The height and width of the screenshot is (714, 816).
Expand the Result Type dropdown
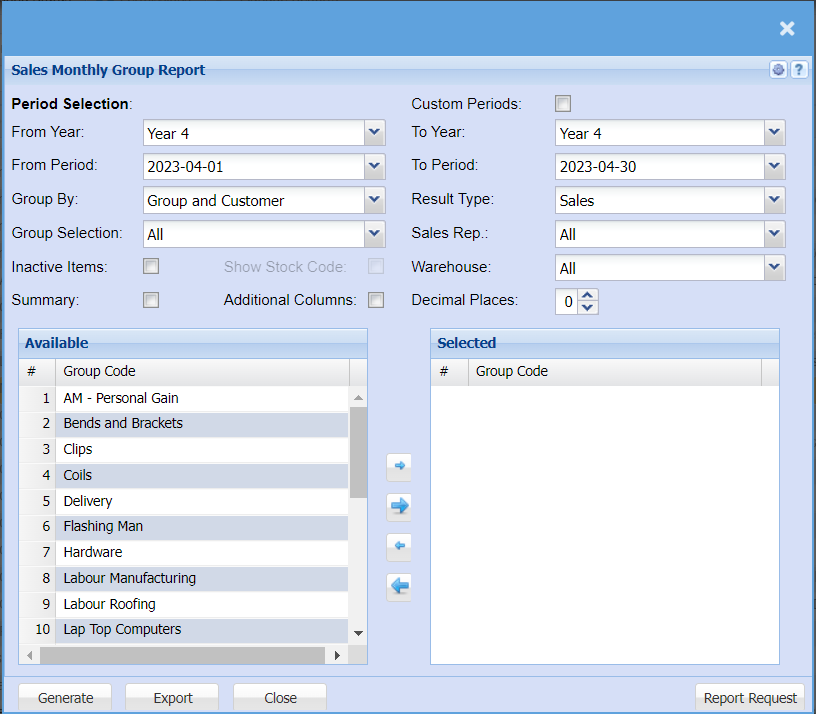coord(774,200)
